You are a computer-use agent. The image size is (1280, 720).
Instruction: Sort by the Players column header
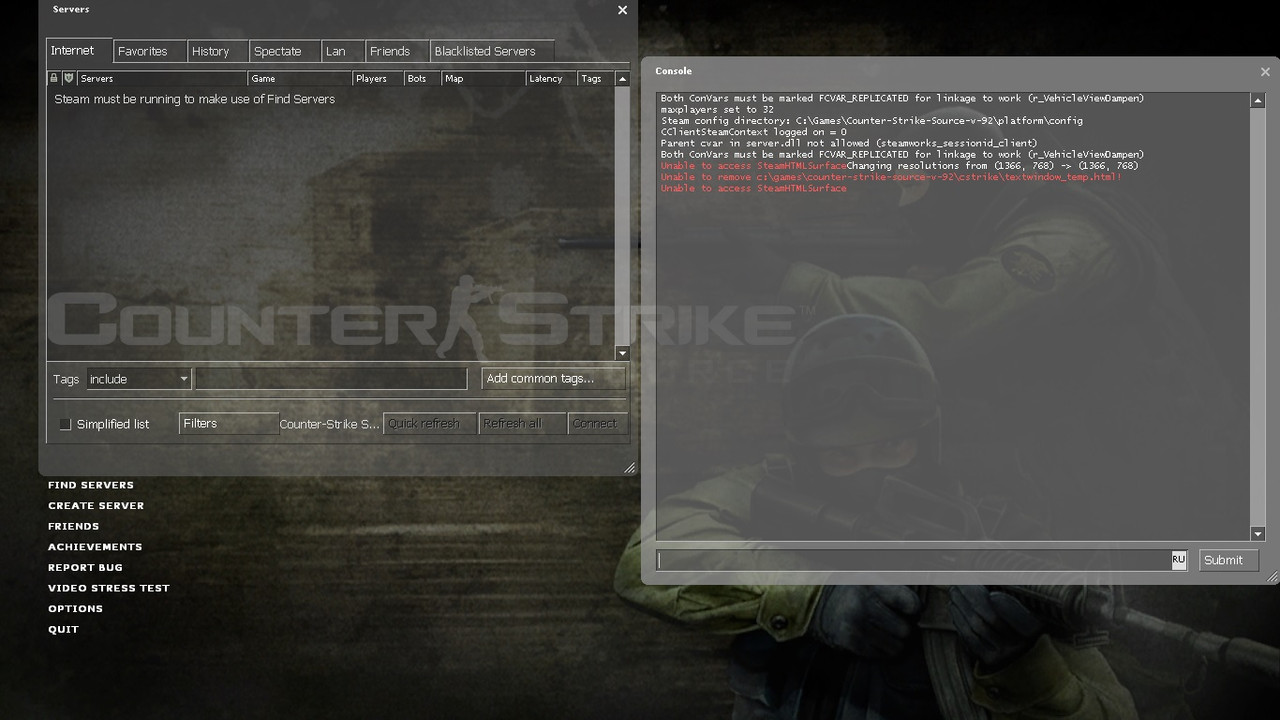tap(377, 78)
